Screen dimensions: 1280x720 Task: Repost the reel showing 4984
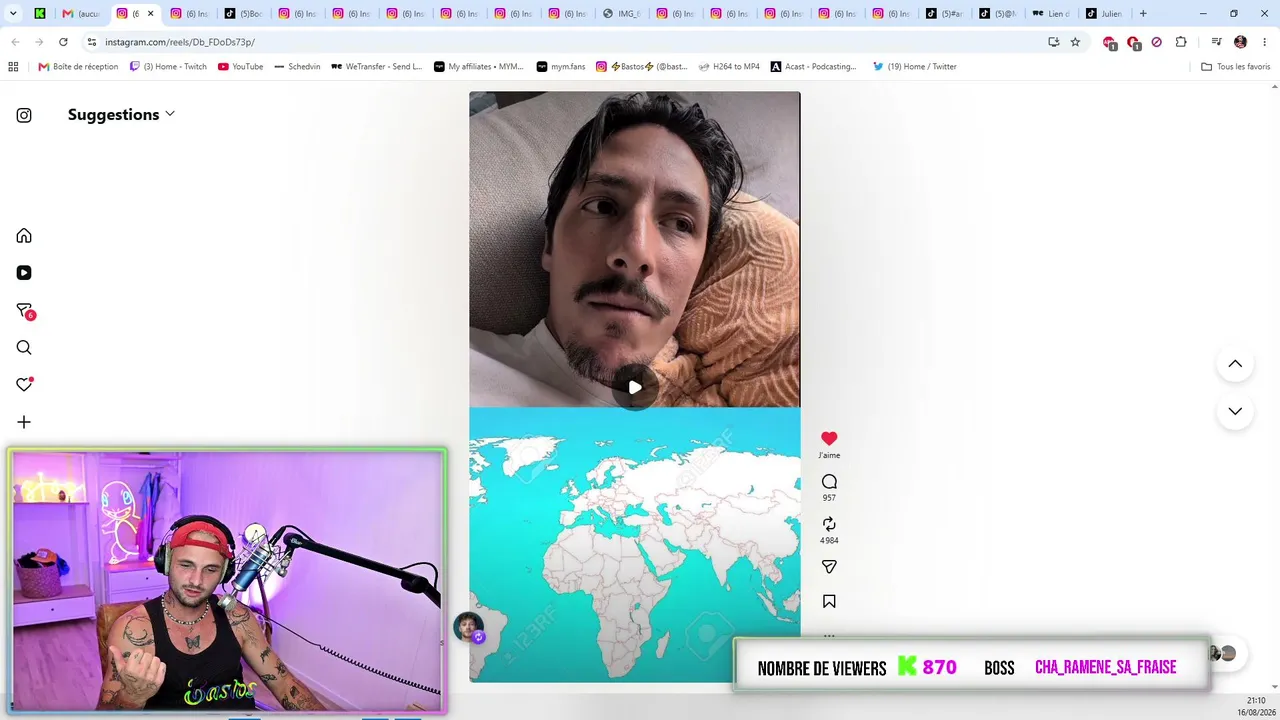(x=829, y=524)
